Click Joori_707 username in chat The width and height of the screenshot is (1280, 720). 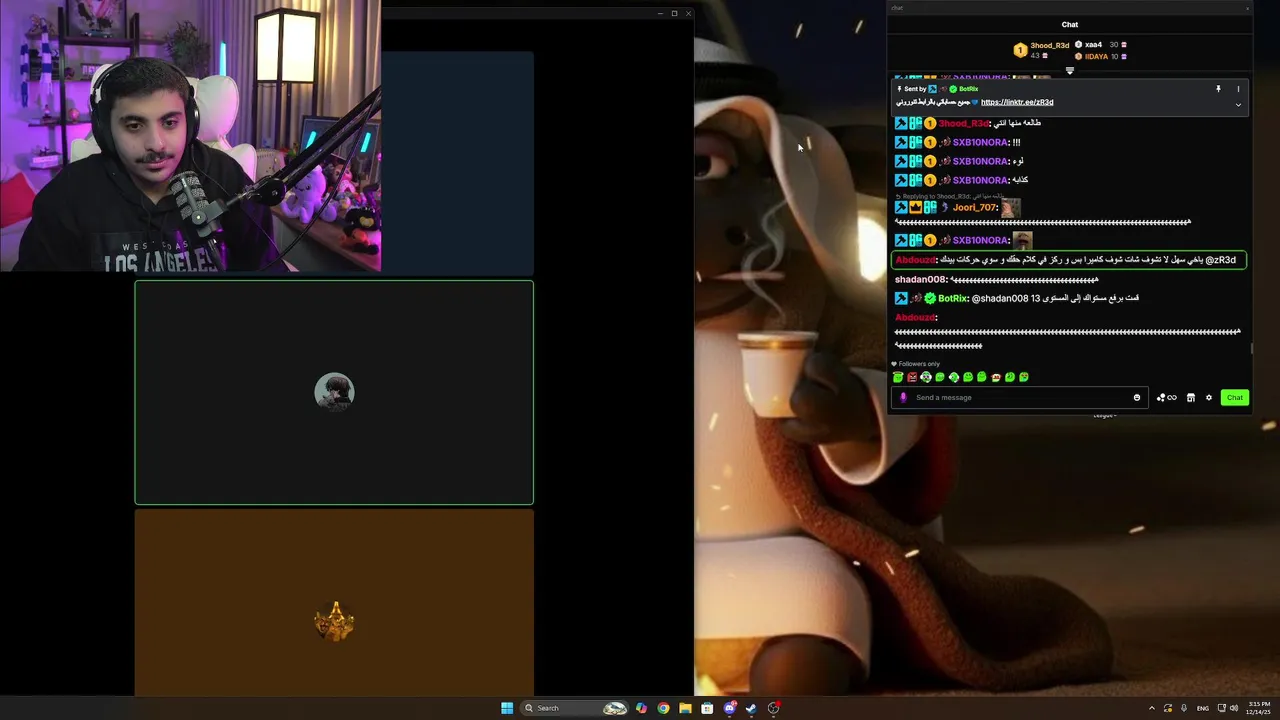[x=975, y=207]
